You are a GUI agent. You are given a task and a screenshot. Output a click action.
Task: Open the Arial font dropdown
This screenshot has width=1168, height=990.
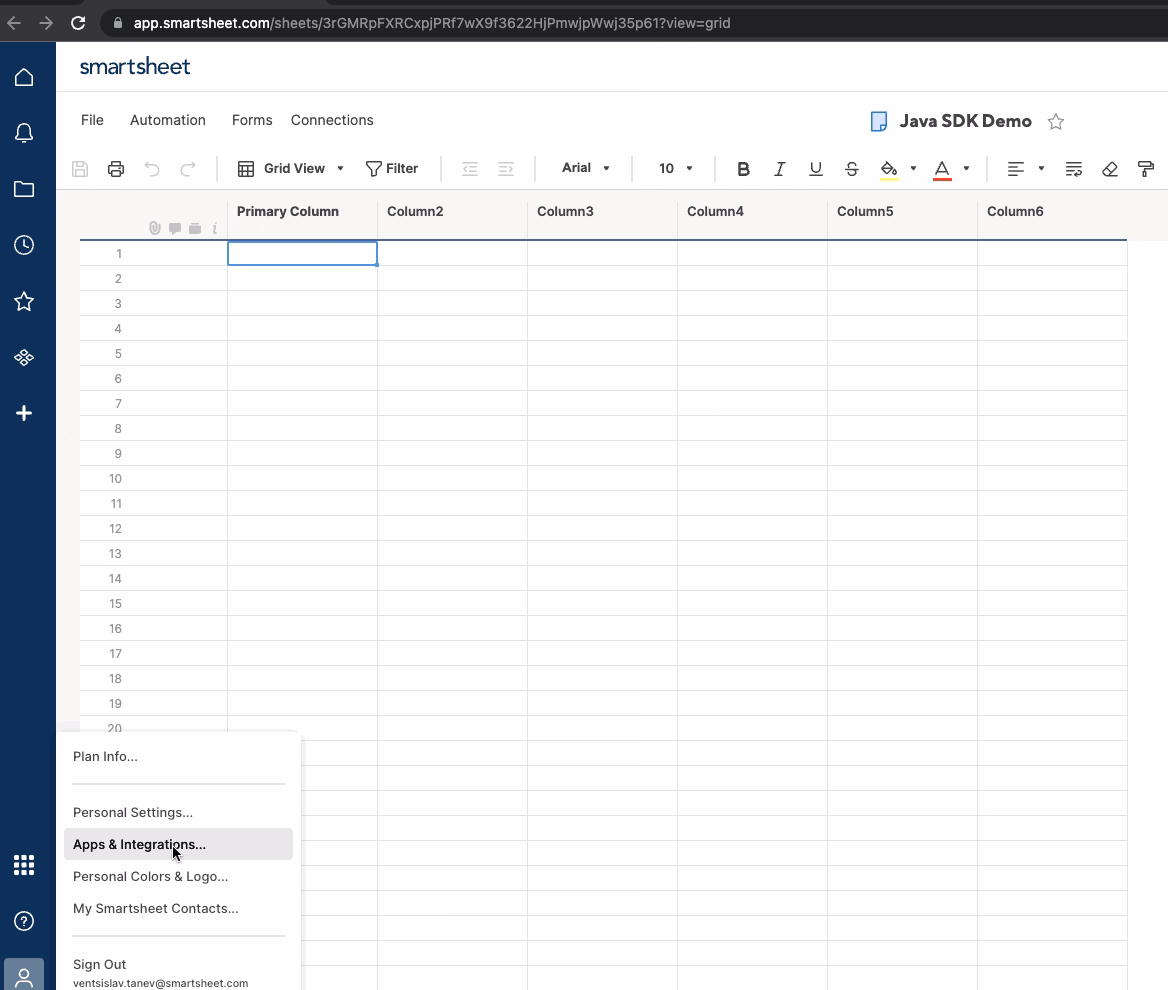point(585,168)
